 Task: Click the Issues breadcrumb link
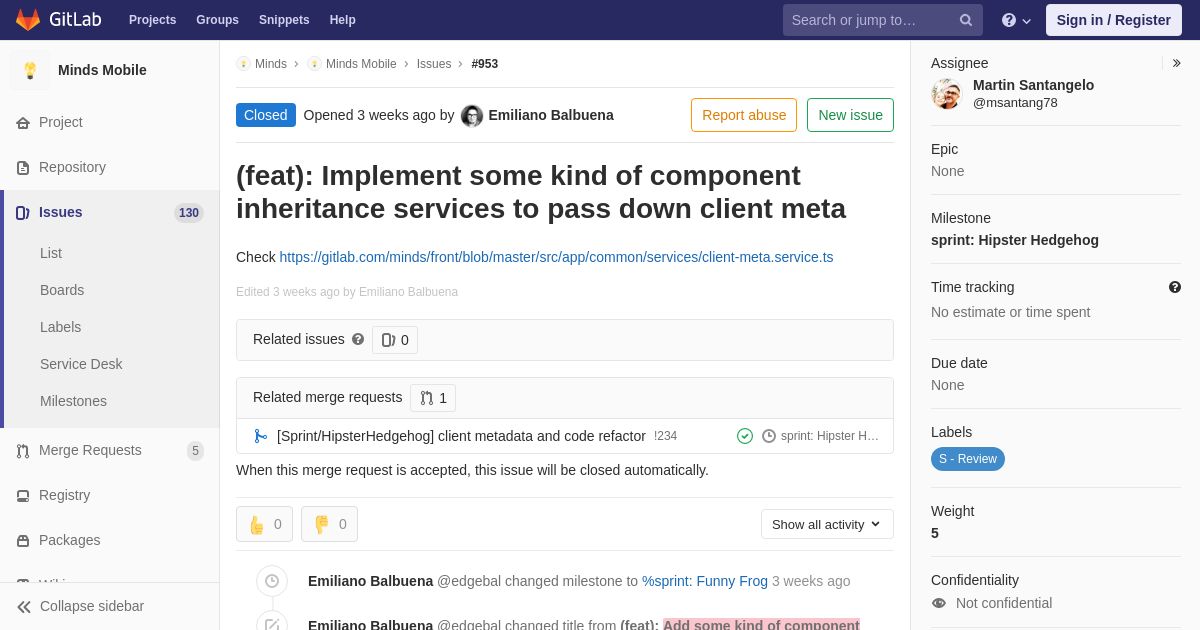[434, 64]
